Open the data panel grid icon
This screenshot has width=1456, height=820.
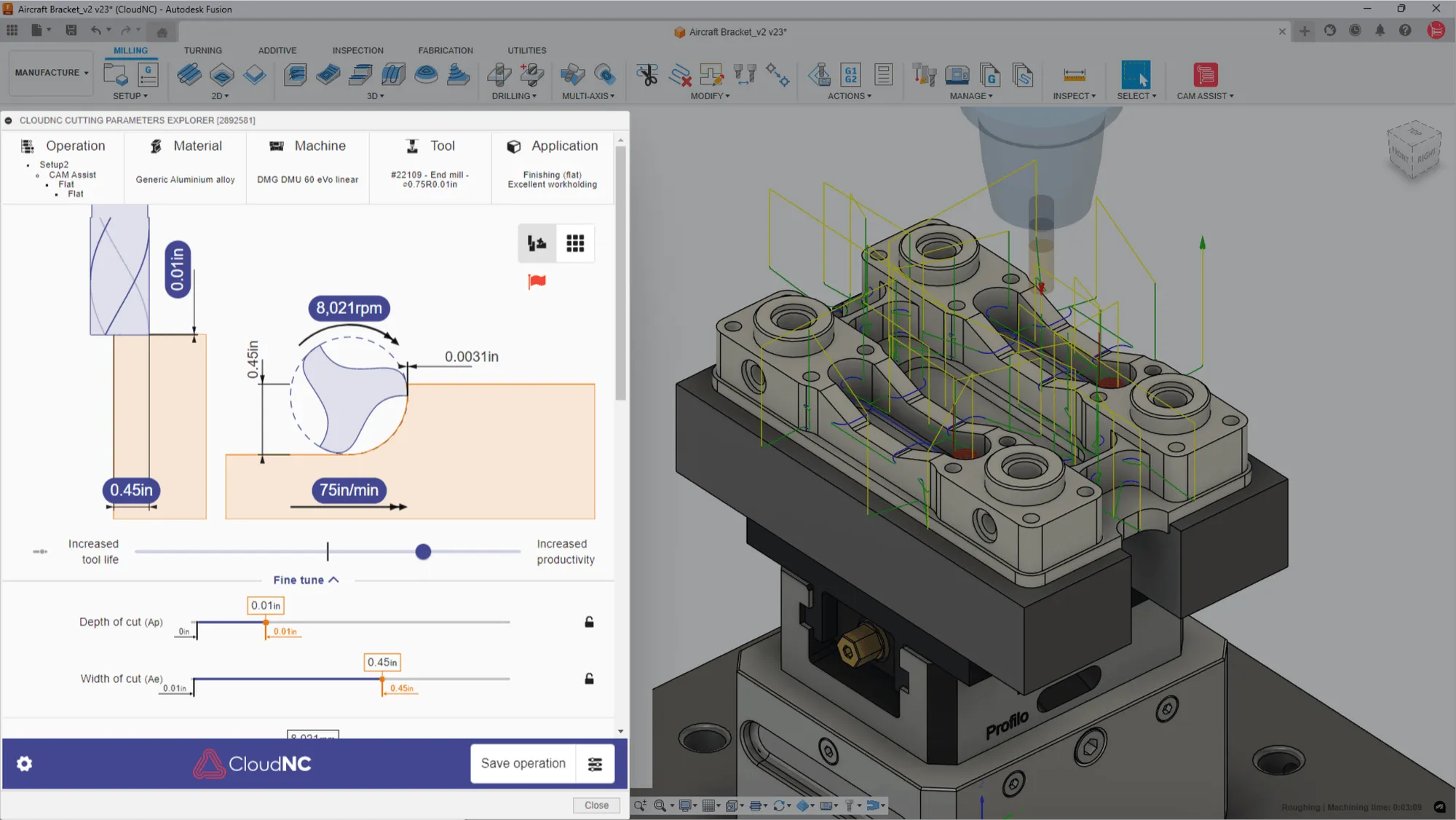(x=12, y=31)
